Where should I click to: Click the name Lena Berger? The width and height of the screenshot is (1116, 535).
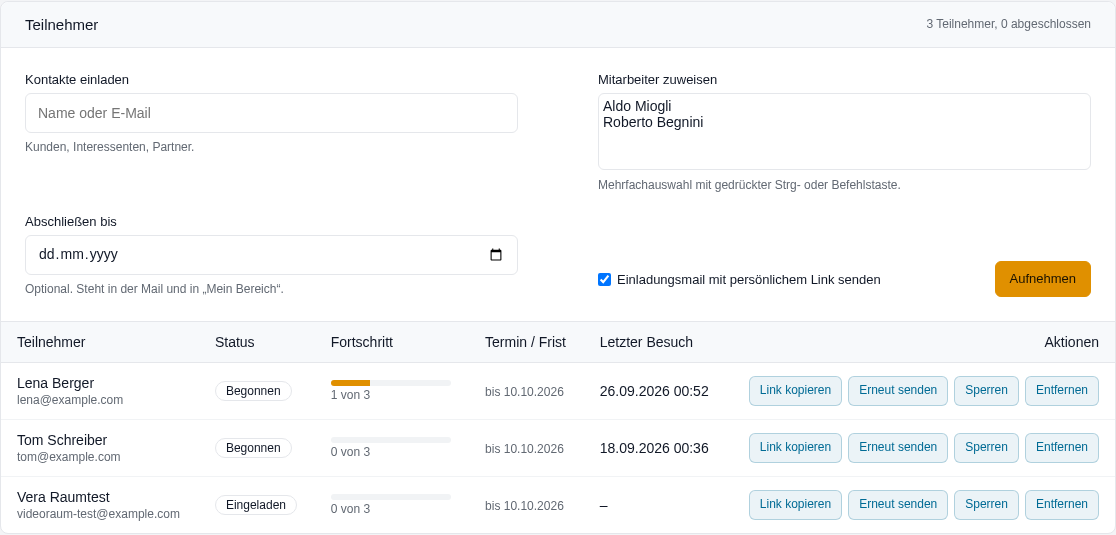56,383
